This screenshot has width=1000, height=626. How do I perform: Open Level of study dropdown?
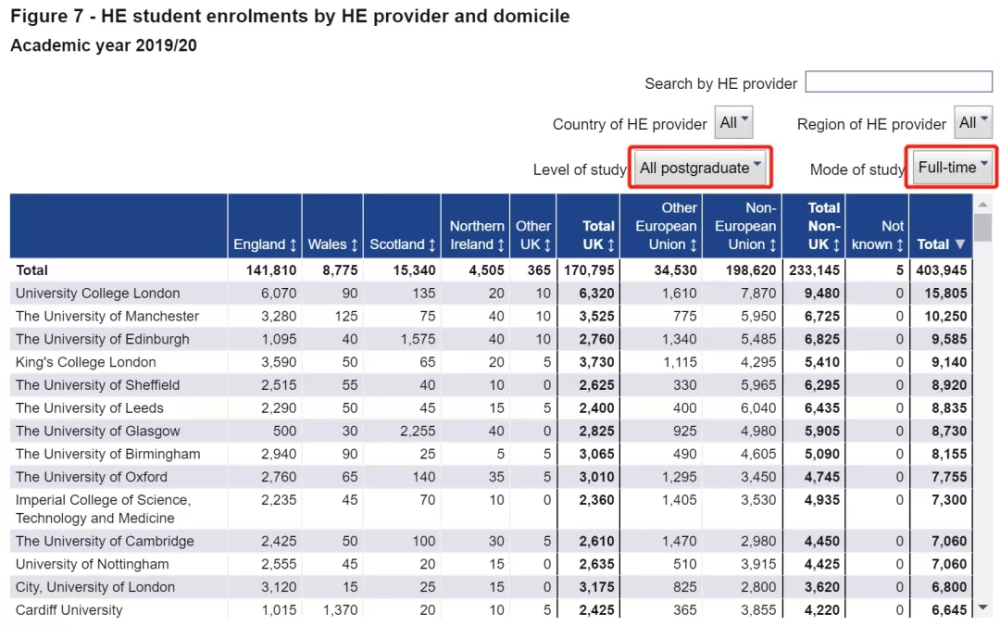coord(700,168)
